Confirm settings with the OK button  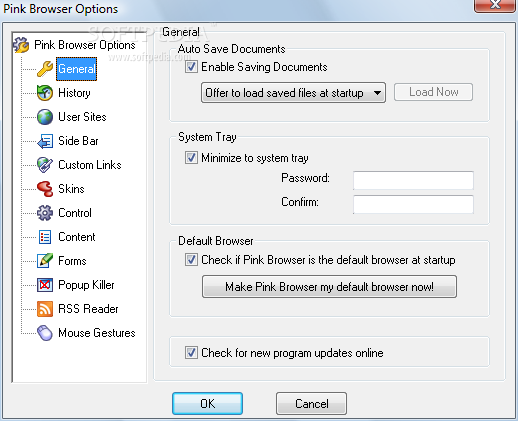pyautogui.click(x=207, y=404)
